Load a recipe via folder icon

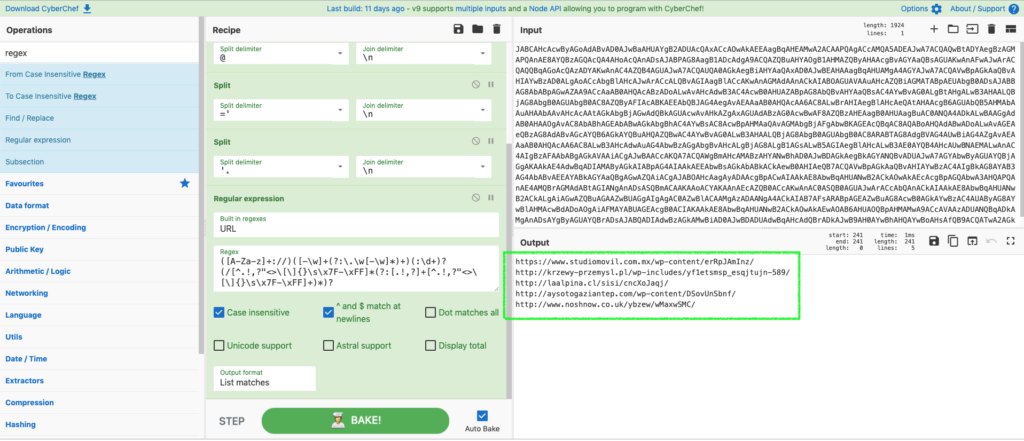tap(478, 30)
